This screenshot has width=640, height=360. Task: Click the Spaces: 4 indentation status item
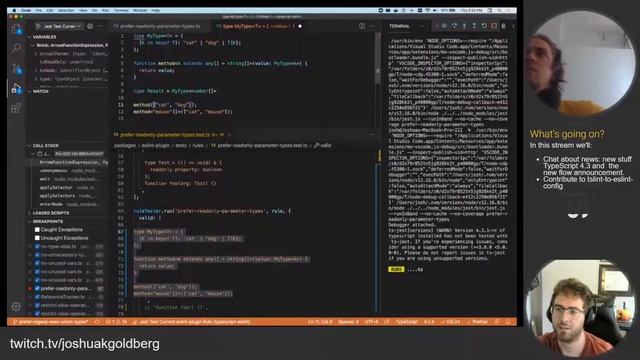coord(348,322)
